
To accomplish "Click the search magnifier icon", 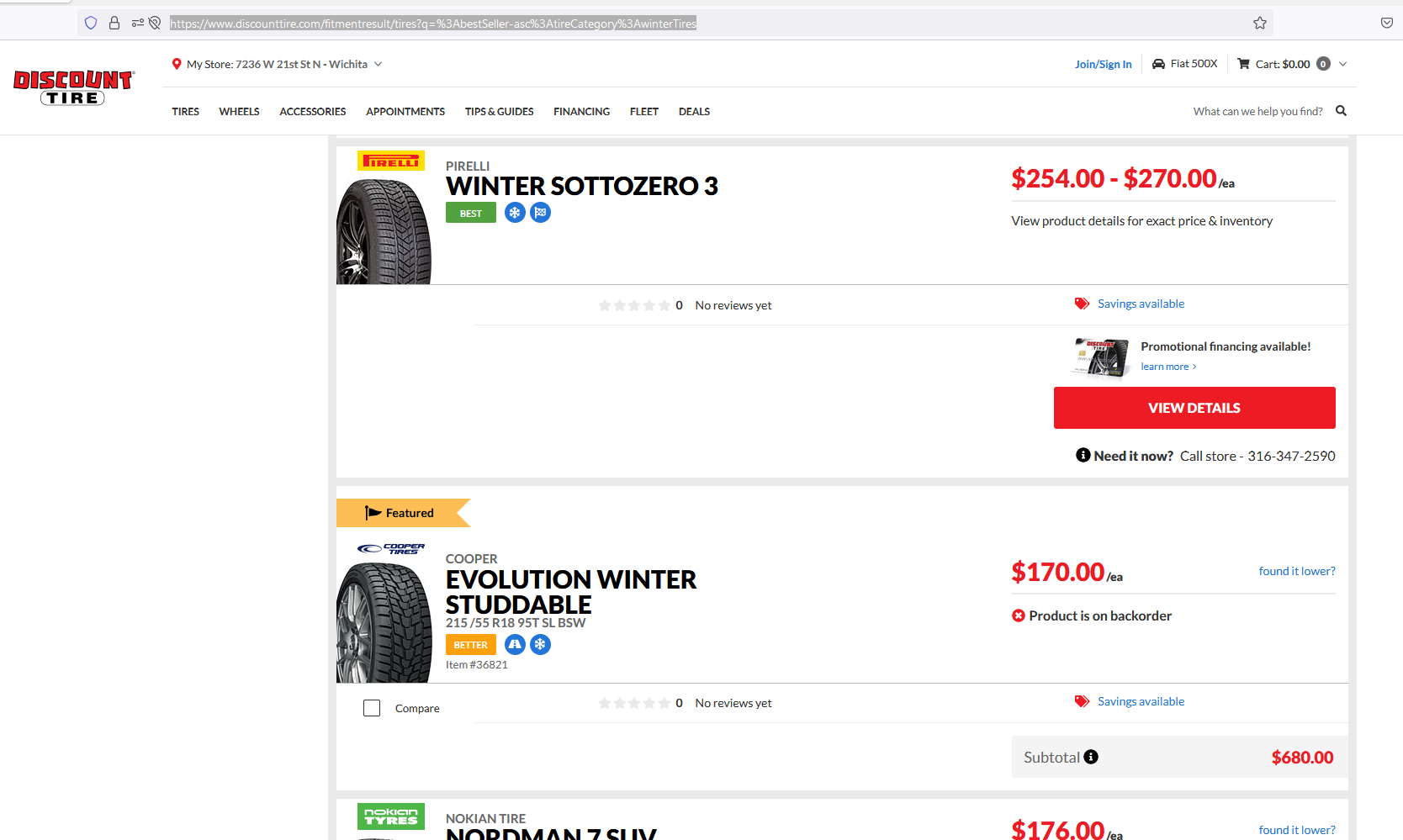I will click(1341, 110).
